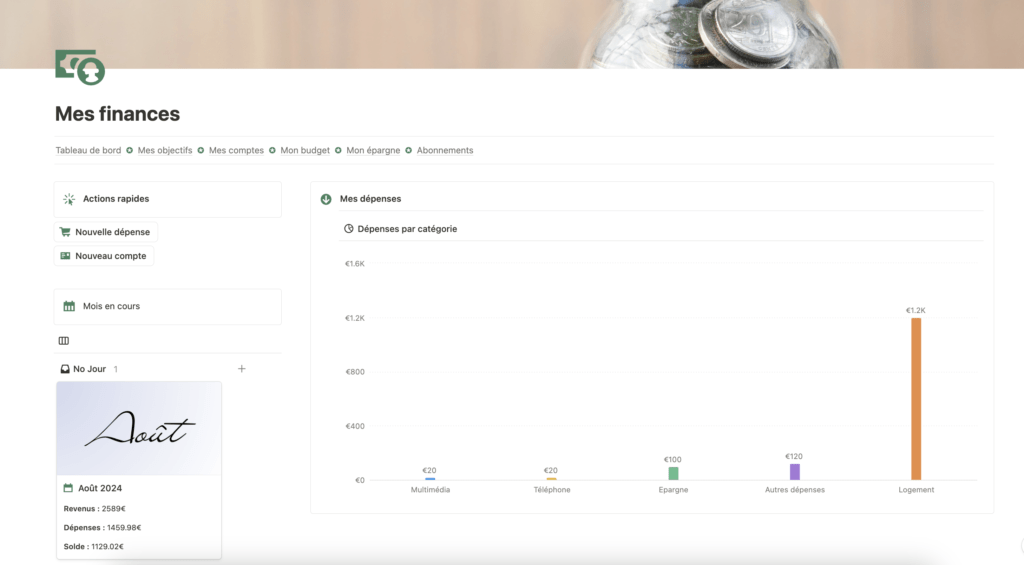Open the Mes comptes page

[x=236, y=151]
